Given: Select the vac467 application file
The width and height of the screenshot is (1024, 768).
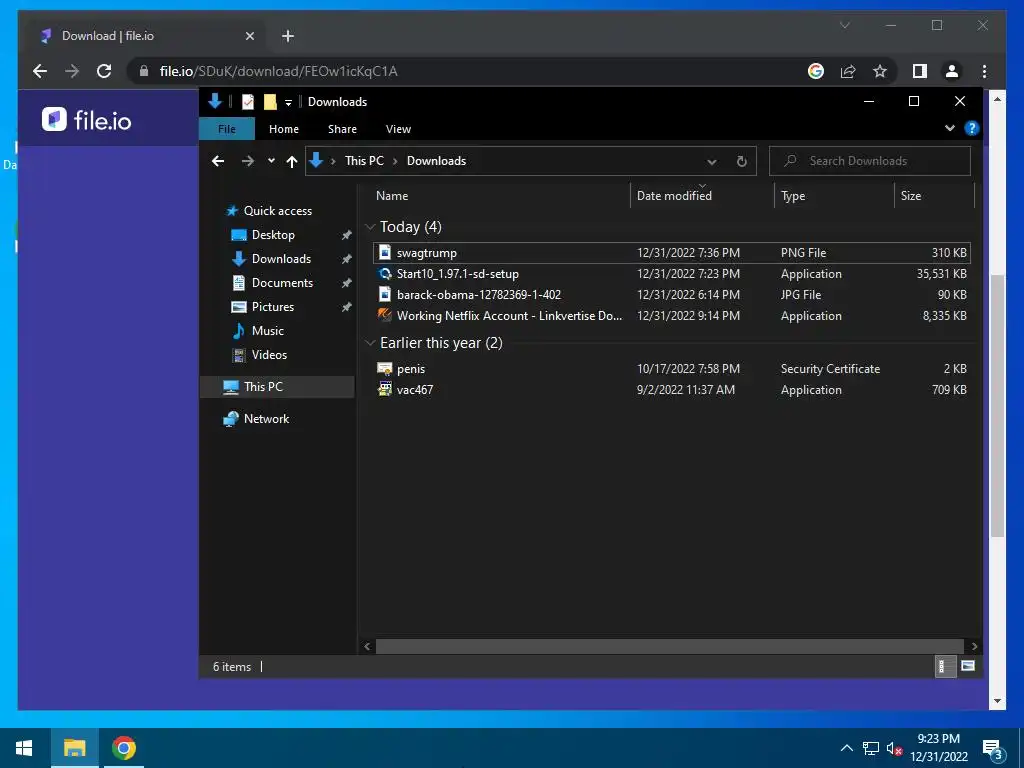Looking at the screenshot, I should tap(672, 390).
